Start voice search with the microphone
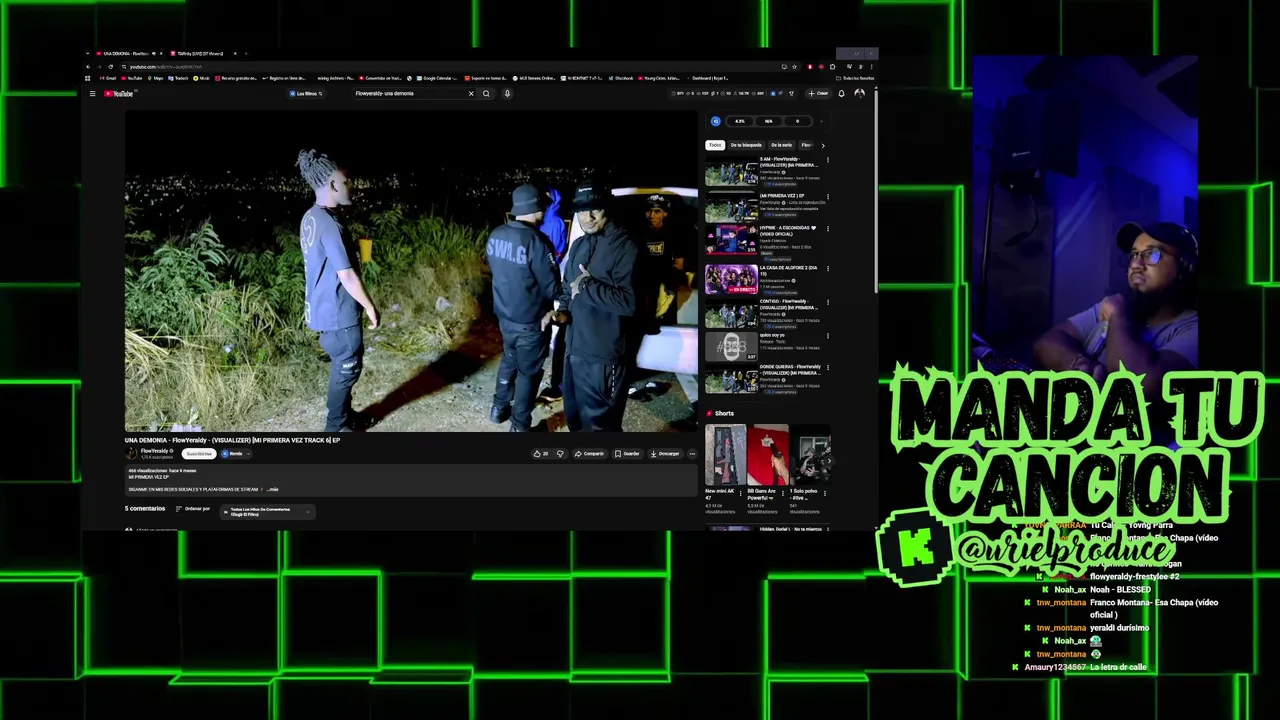This screenshot has width=1280, height=720. (x=507, y=93)
